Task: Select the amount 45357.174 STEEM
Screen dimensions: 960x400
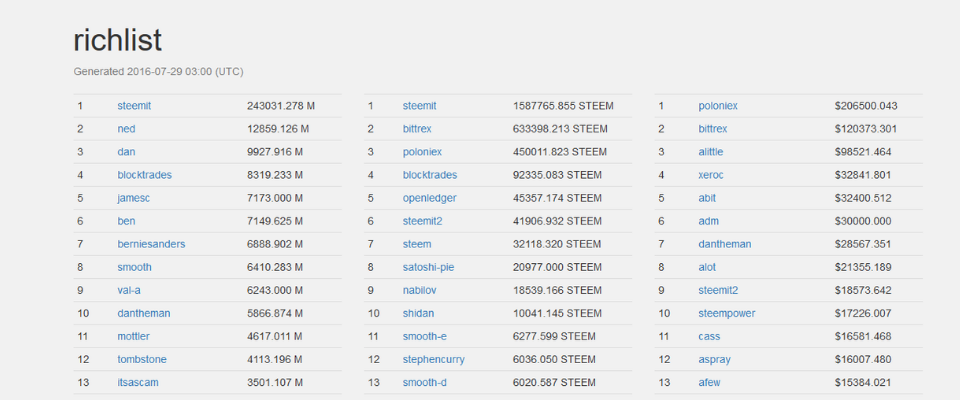Action: (x=558, y=198)
